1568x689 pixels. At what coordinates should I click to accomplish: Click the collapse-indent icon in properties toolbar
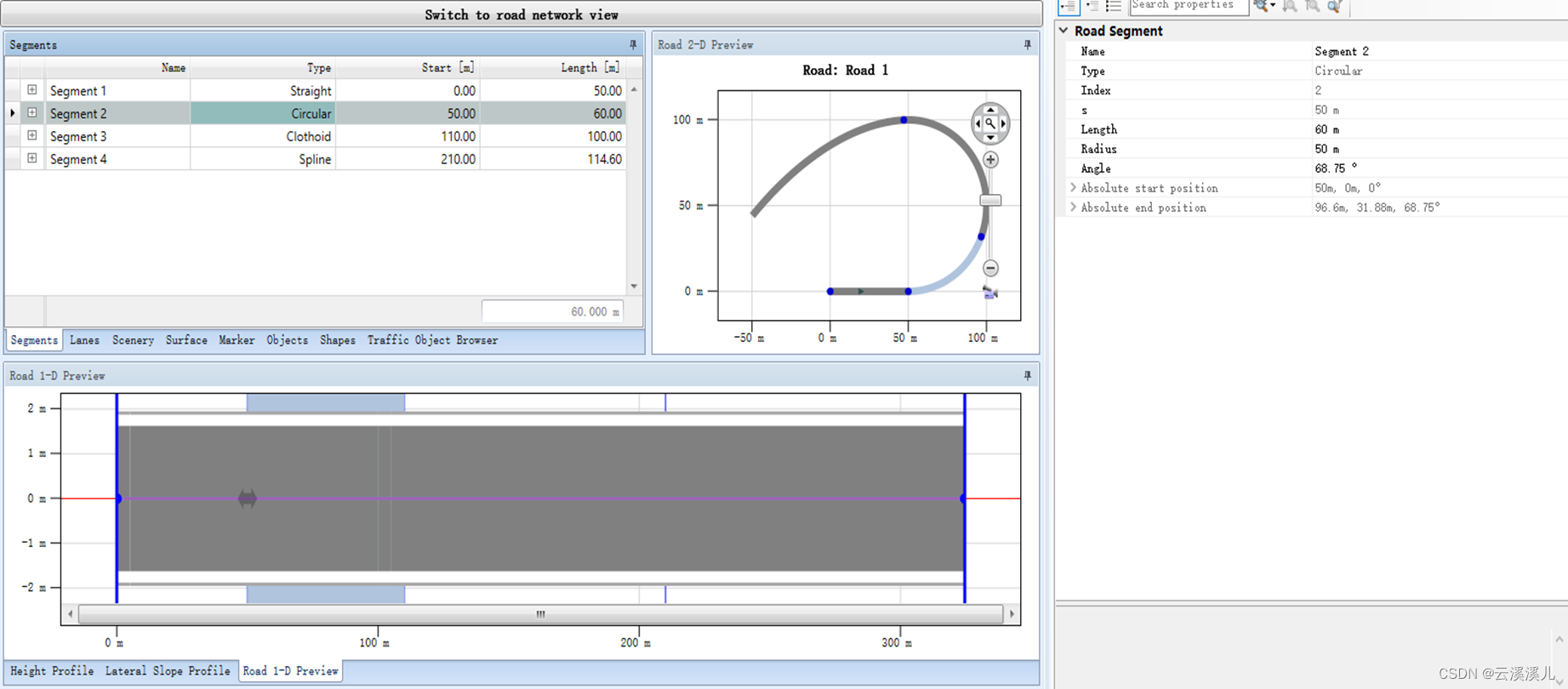point(1092,6)
